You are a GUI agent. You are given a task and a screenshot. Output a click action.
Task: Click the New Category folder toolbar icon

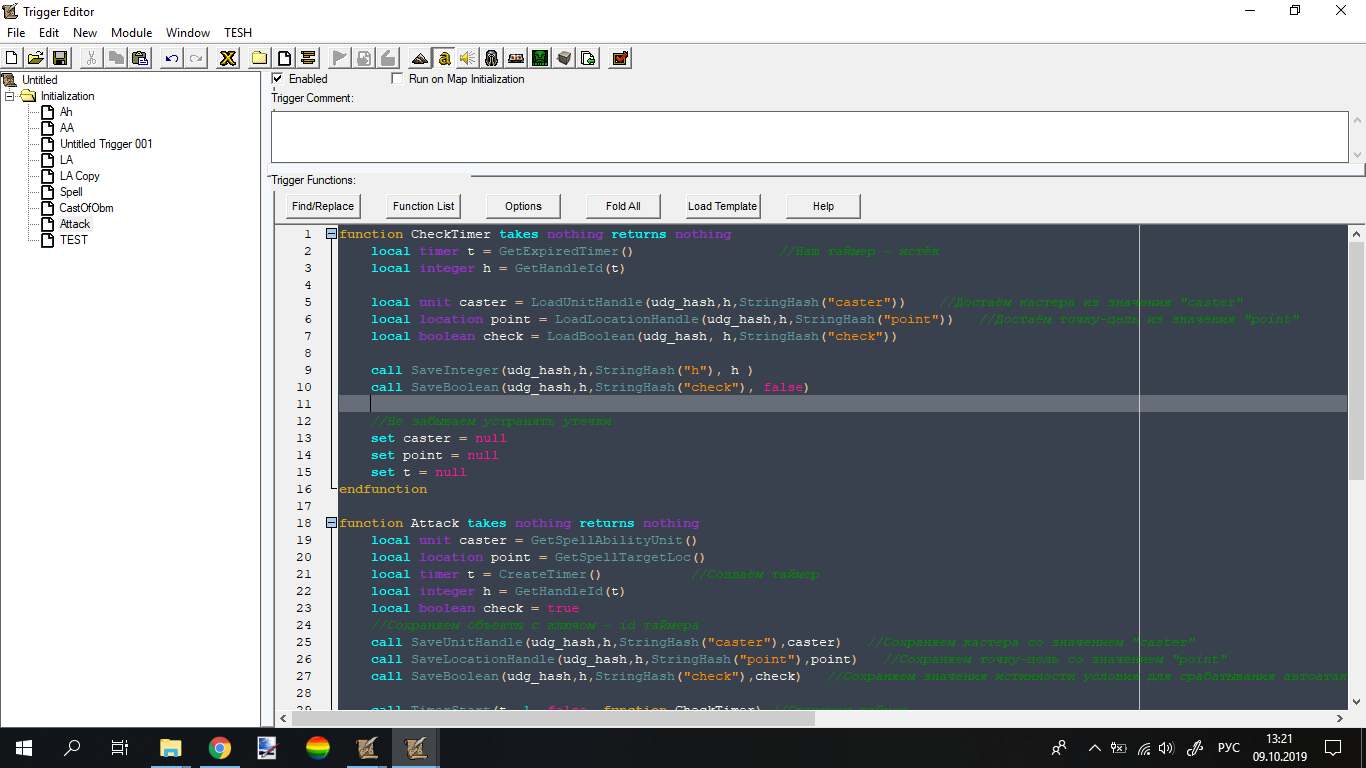click(259, 58)
